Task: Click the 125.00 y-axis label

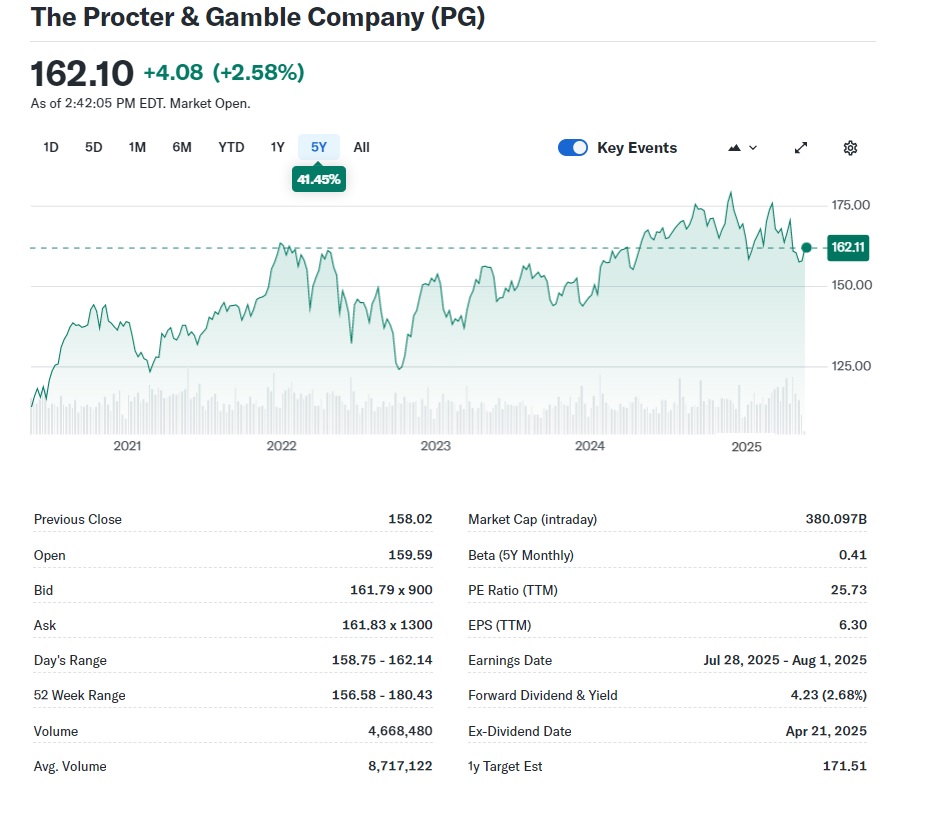Action: coord(851,366)
